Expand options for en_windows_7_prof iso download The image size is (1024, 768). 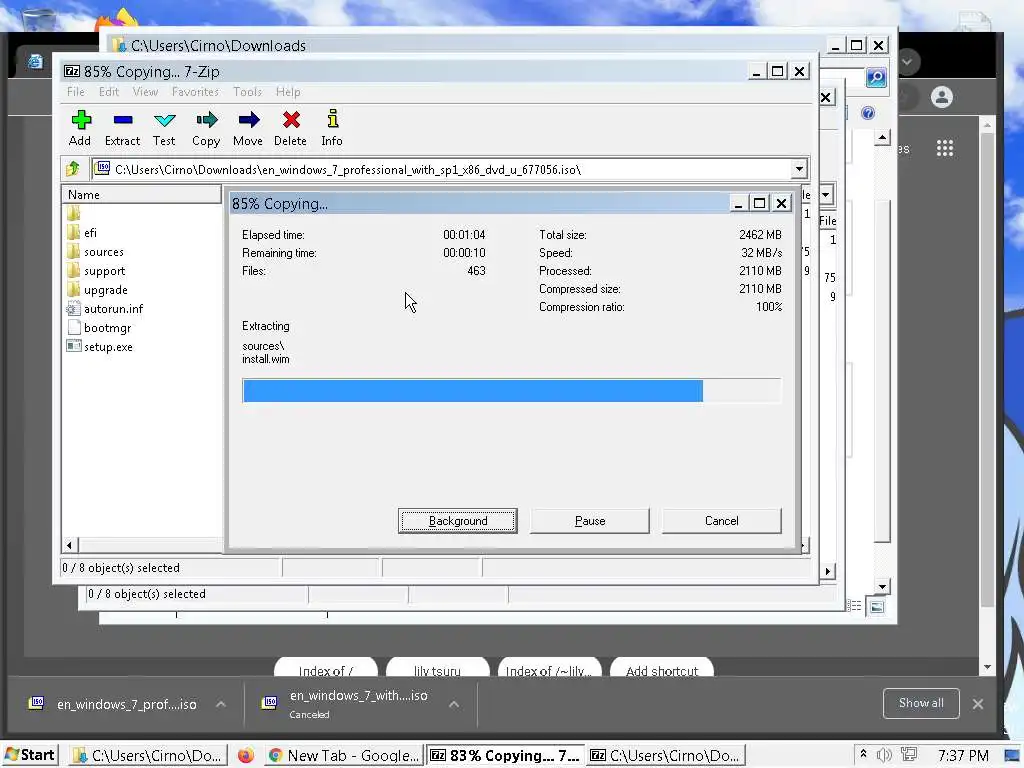click(x=221, y=704)
